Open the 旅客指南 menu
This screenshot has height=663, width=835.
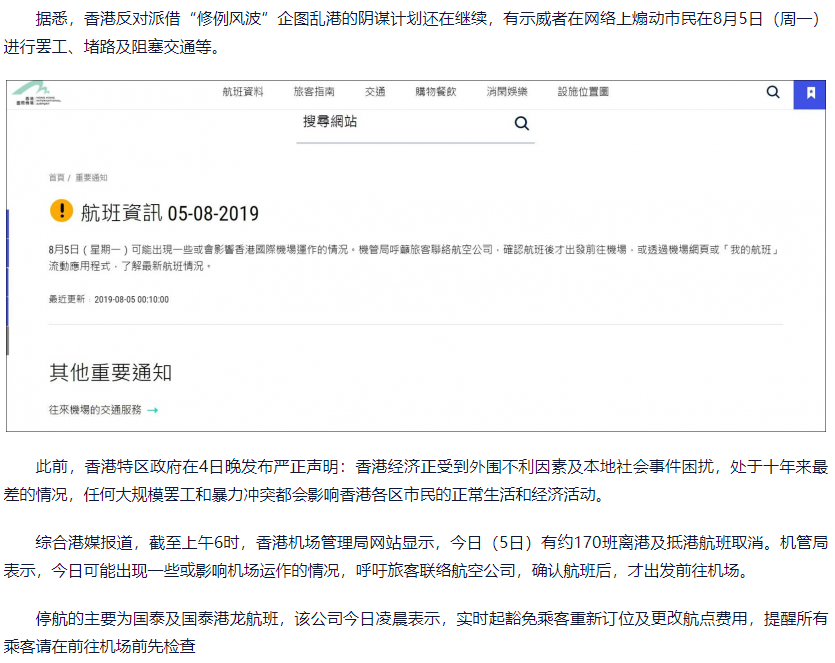[x=314, y=92]
